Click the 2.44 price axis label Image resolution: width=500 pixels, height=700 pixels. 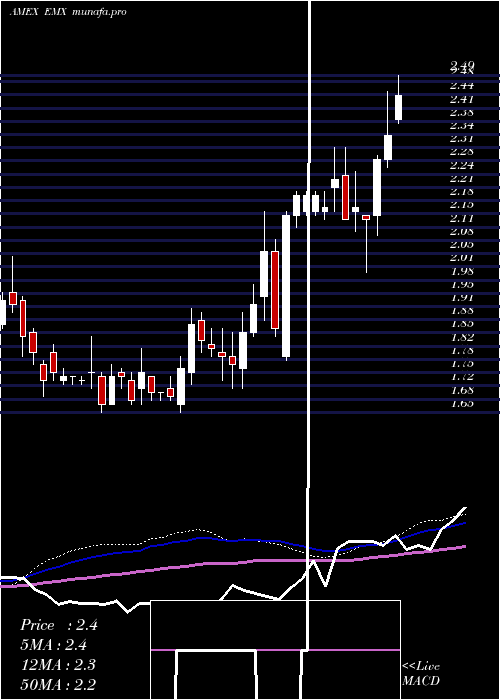point(462,85)
